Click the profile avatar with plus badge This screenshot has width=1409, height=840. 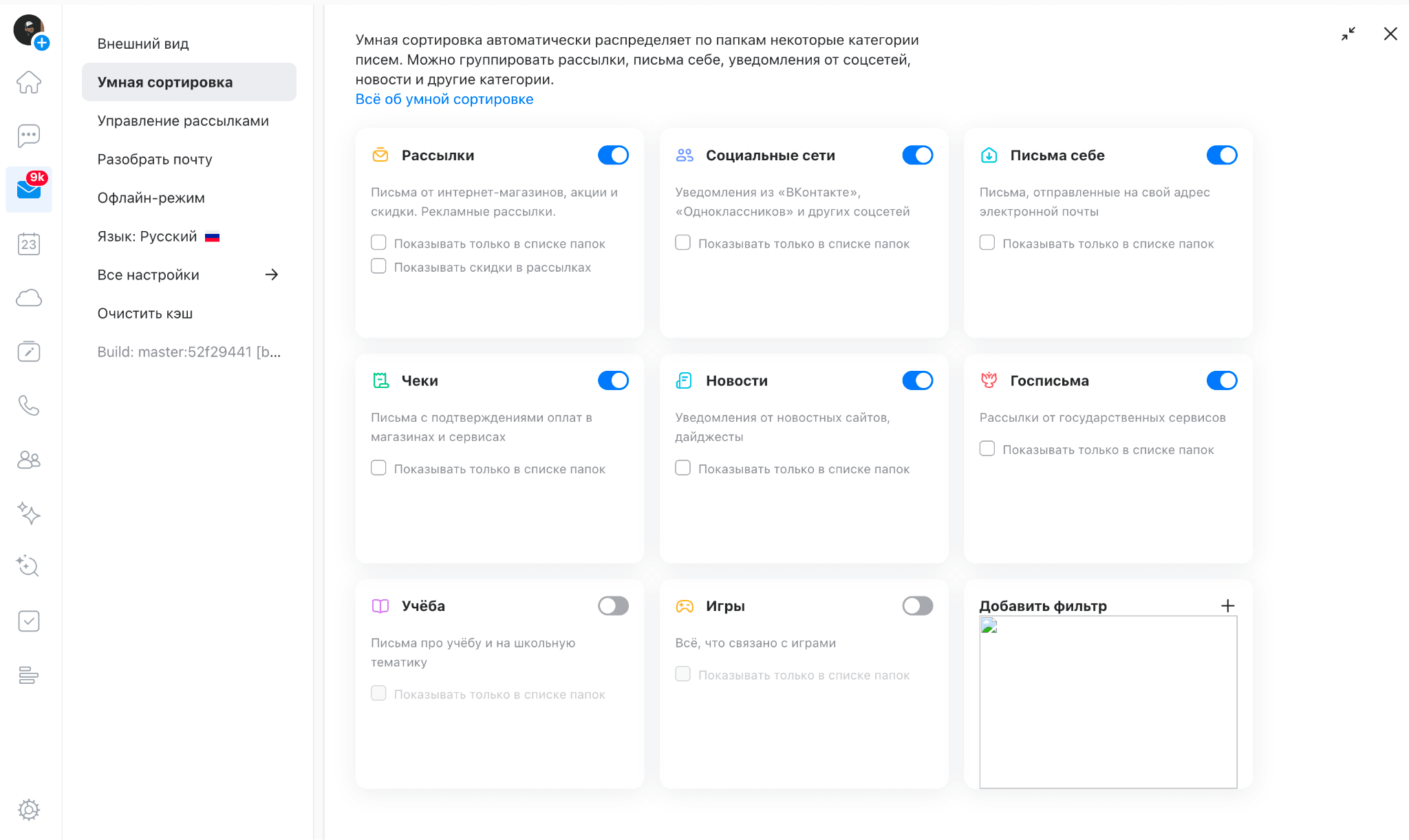[x=30, y=32]
